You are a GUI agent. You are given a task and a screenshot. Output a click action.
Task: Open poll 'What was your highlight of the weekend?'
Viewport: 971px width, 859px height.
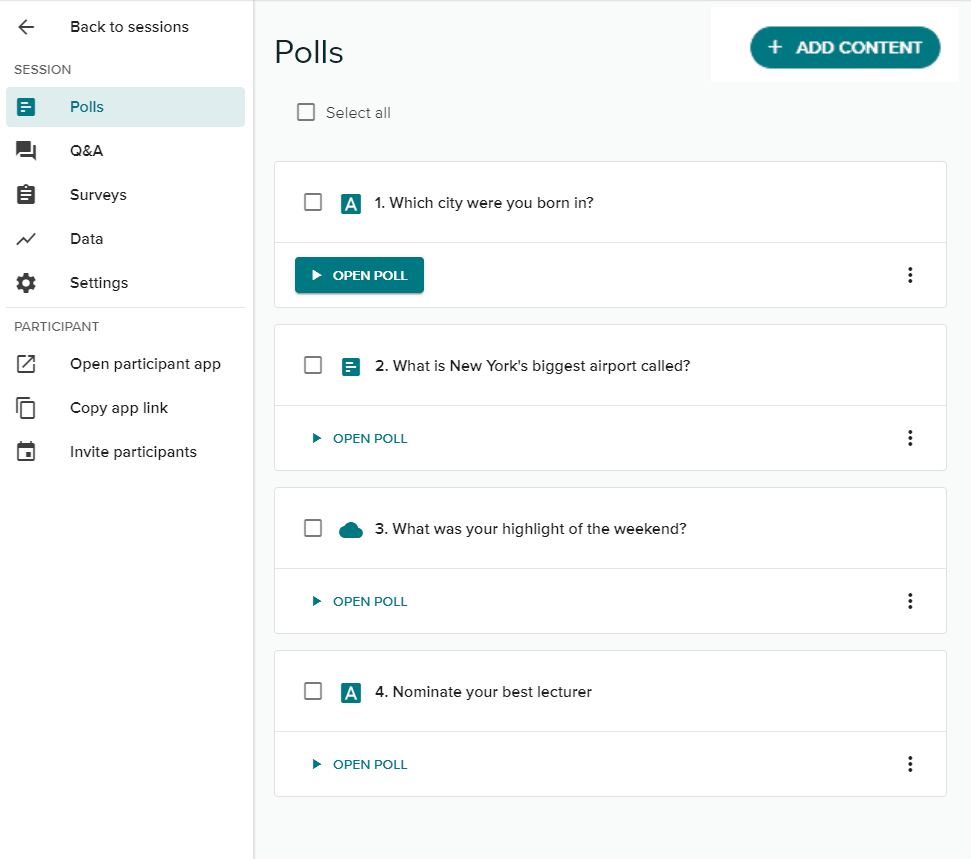click(x=359, y=601)
